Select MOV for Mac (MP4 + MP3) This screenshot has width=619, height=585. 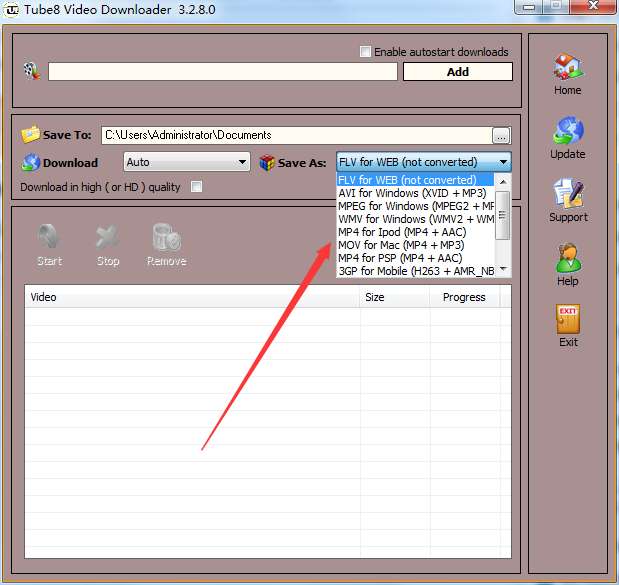pos(415,245)
